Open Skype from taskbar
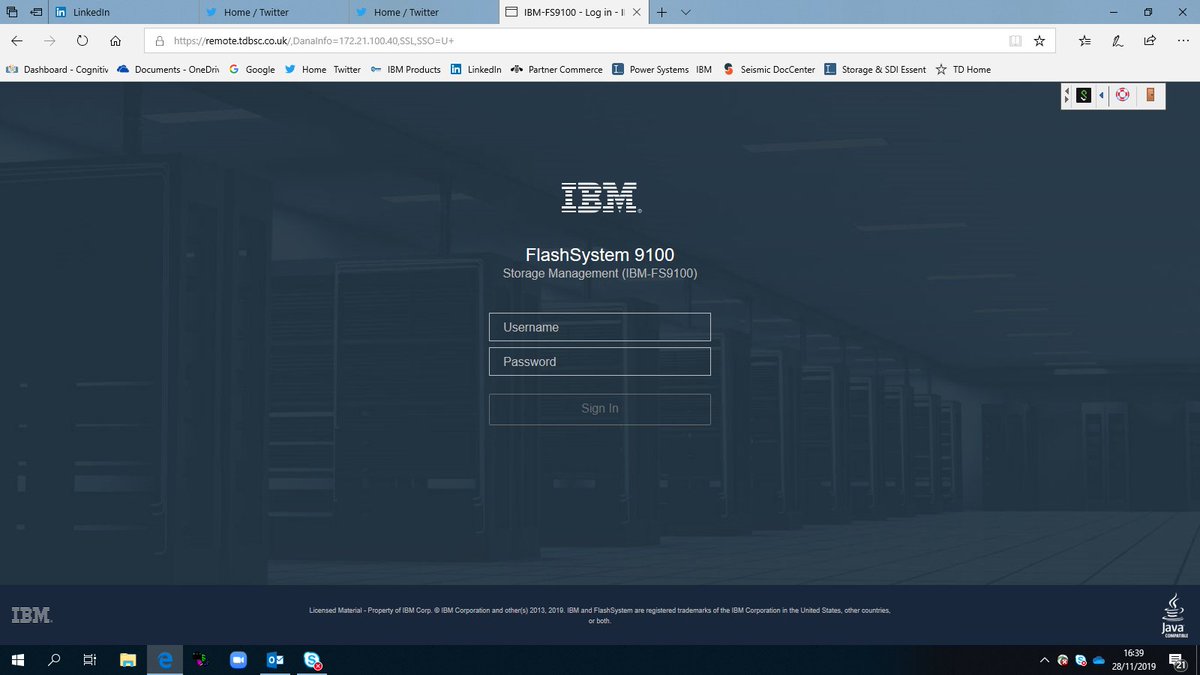The height and width of the screenshot is (675, 1200). tap(313, 660)
